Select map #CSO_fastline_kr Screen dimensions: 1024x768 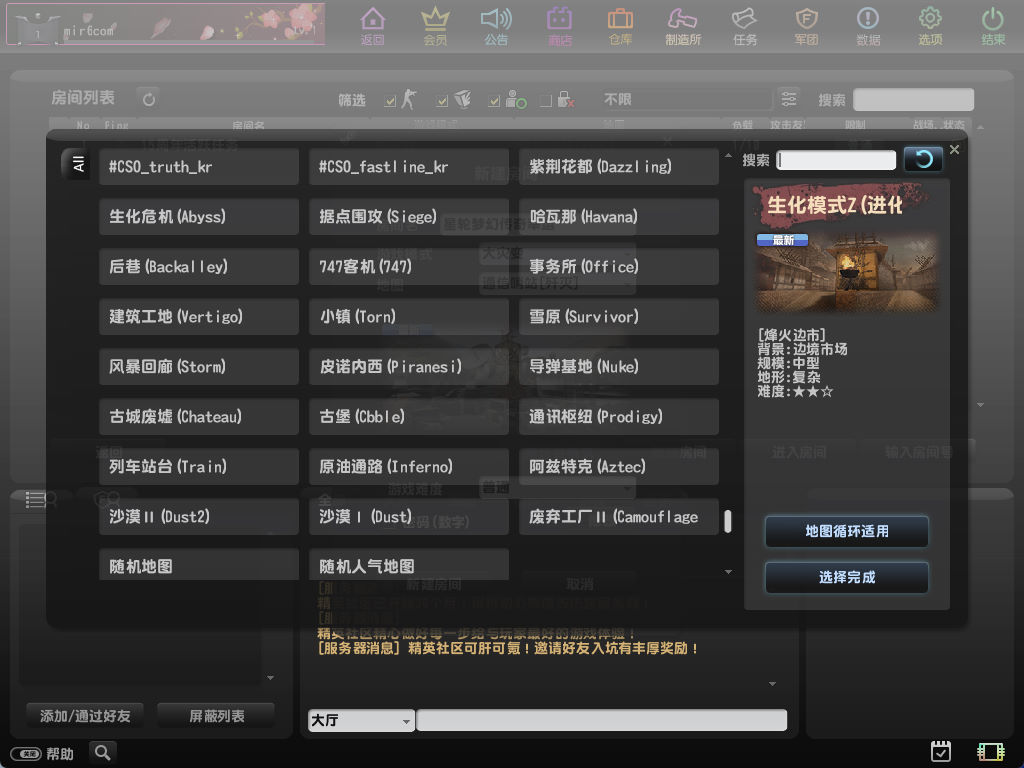point(409,167)
